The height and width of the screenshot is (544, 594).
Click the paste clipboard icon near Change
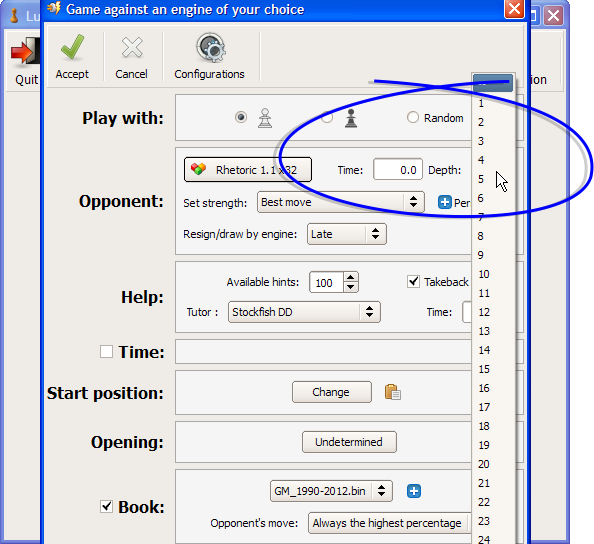coord(392,392)
